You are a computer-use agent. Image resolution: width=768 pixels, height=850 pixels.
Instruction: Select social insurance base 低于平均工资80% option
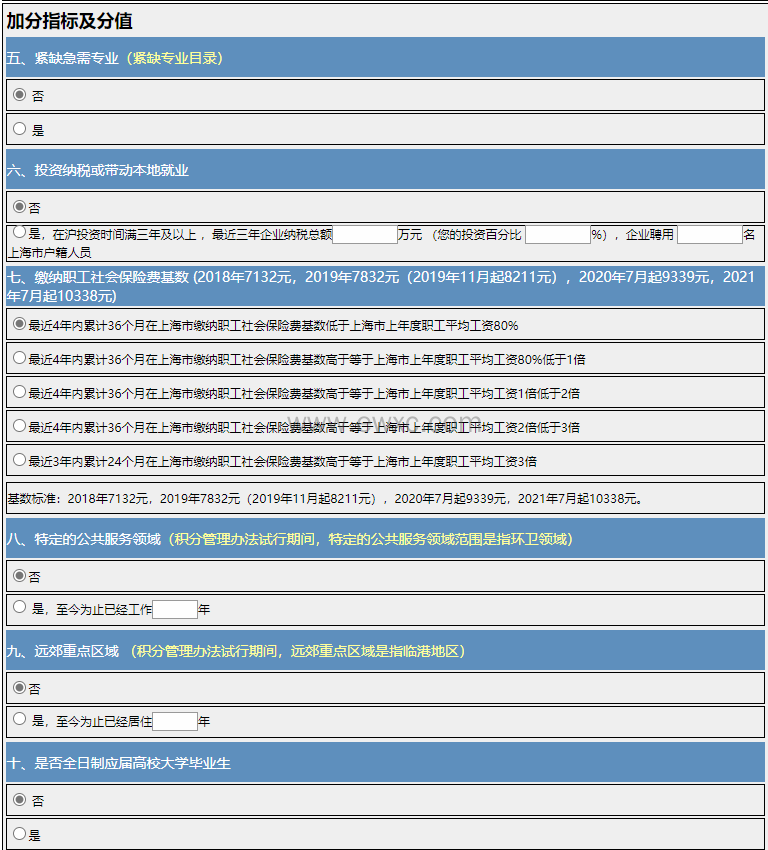(19, 324)
